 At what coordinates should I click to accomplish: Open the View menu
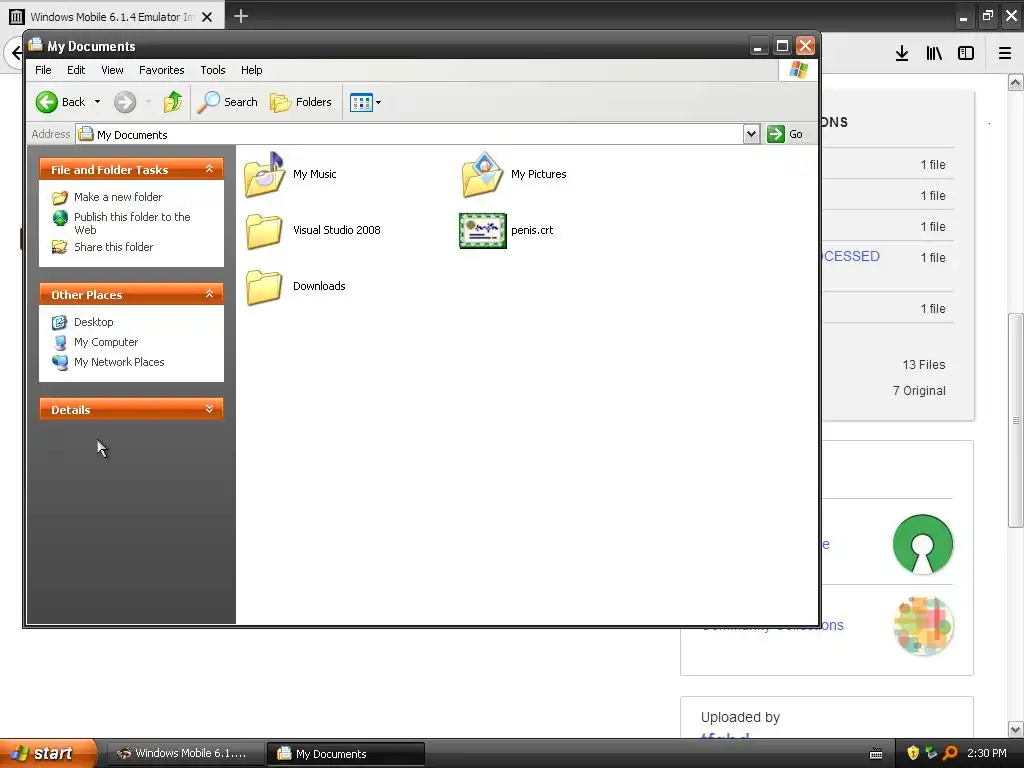click(112, 70)
